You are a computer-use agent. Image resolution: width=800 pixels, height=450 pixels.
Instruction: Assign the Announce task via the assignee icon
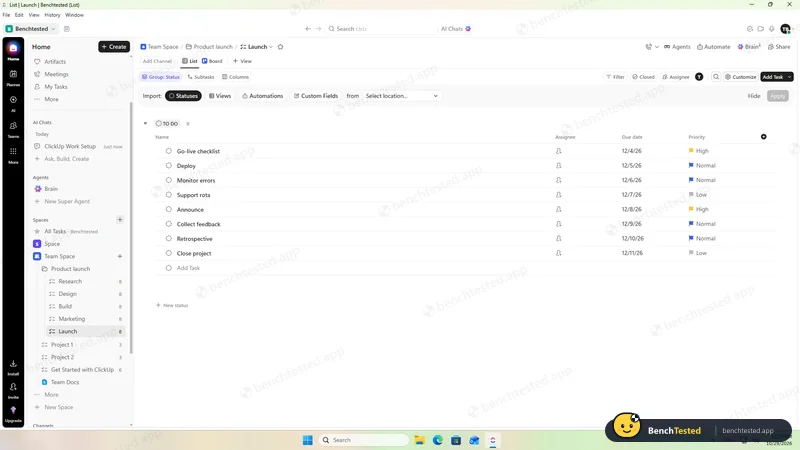pos(559,209)
